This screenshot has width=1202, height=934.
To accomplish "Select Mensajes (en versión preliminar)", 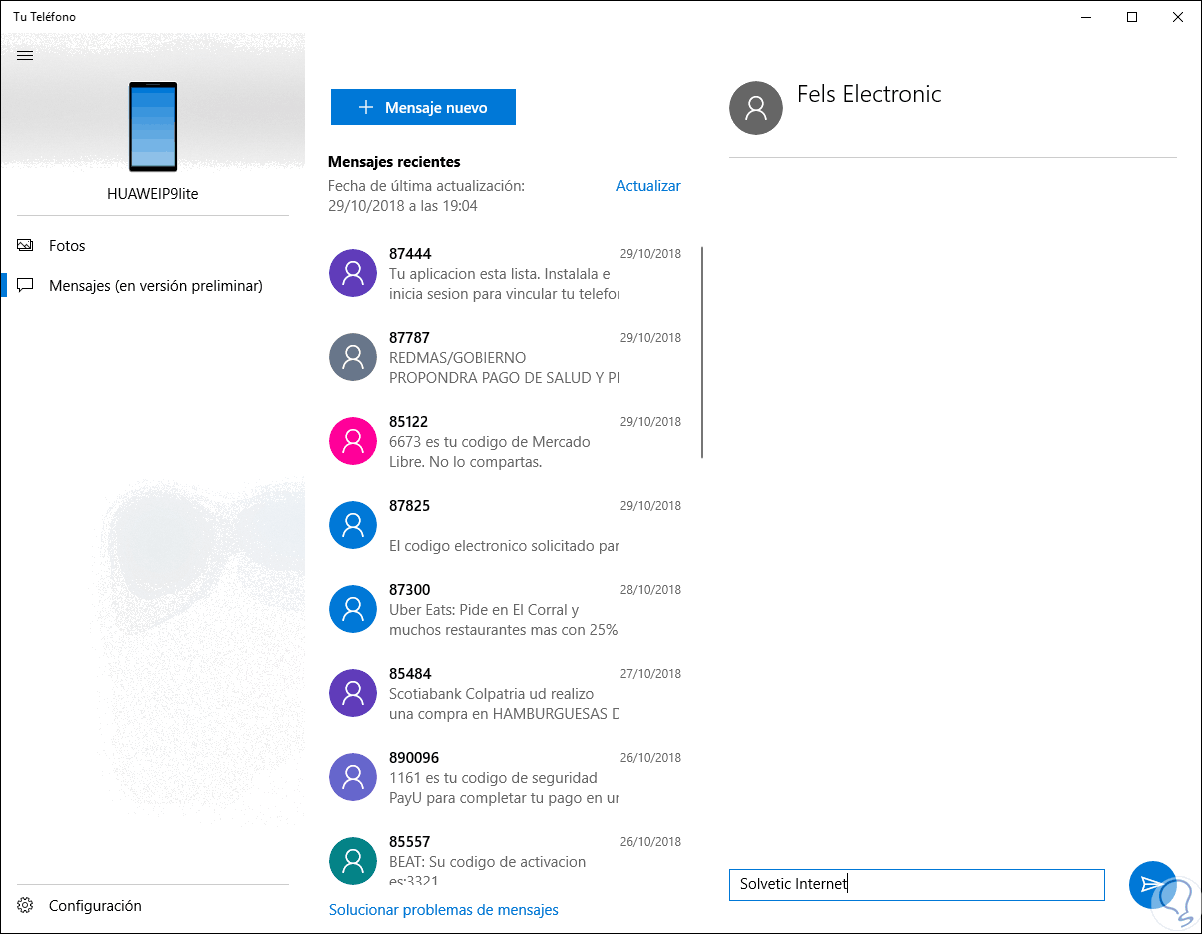I will point(152,285).
